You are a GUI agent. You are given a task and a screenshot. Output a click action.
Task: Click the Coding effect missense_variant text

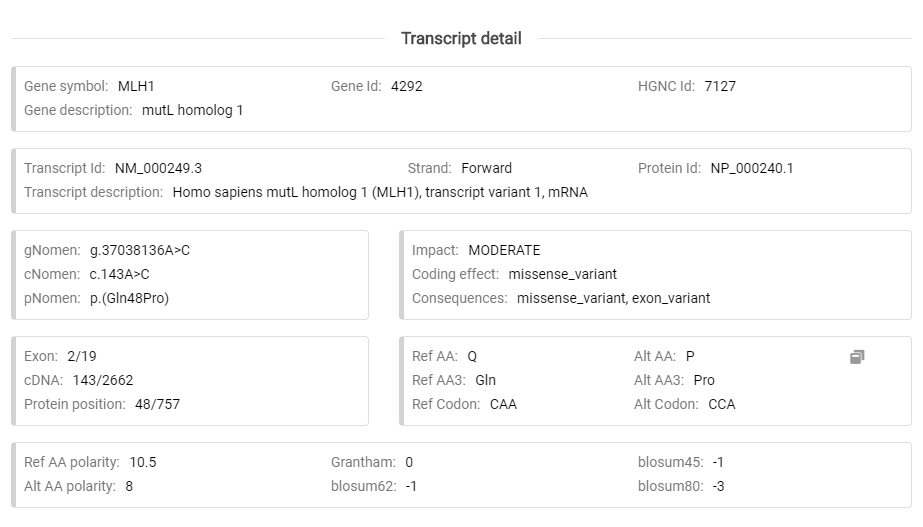coord(562,274)
